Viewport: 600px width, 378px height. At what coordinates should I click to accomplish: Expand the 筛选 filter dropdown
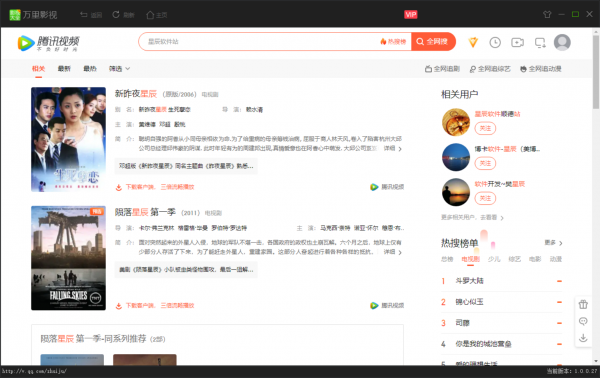click(x=119, y=68)
